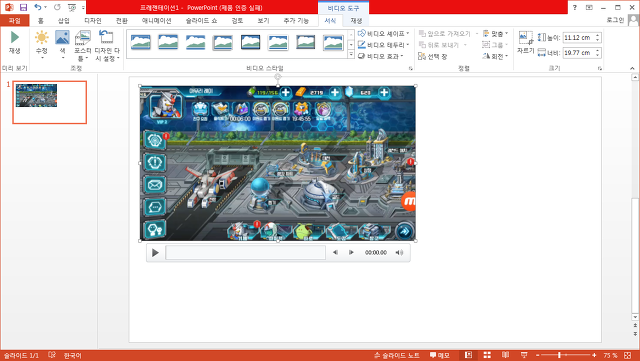
Task: Apply the eighth video style thumbnail
Action: click(x=333, y=42)
